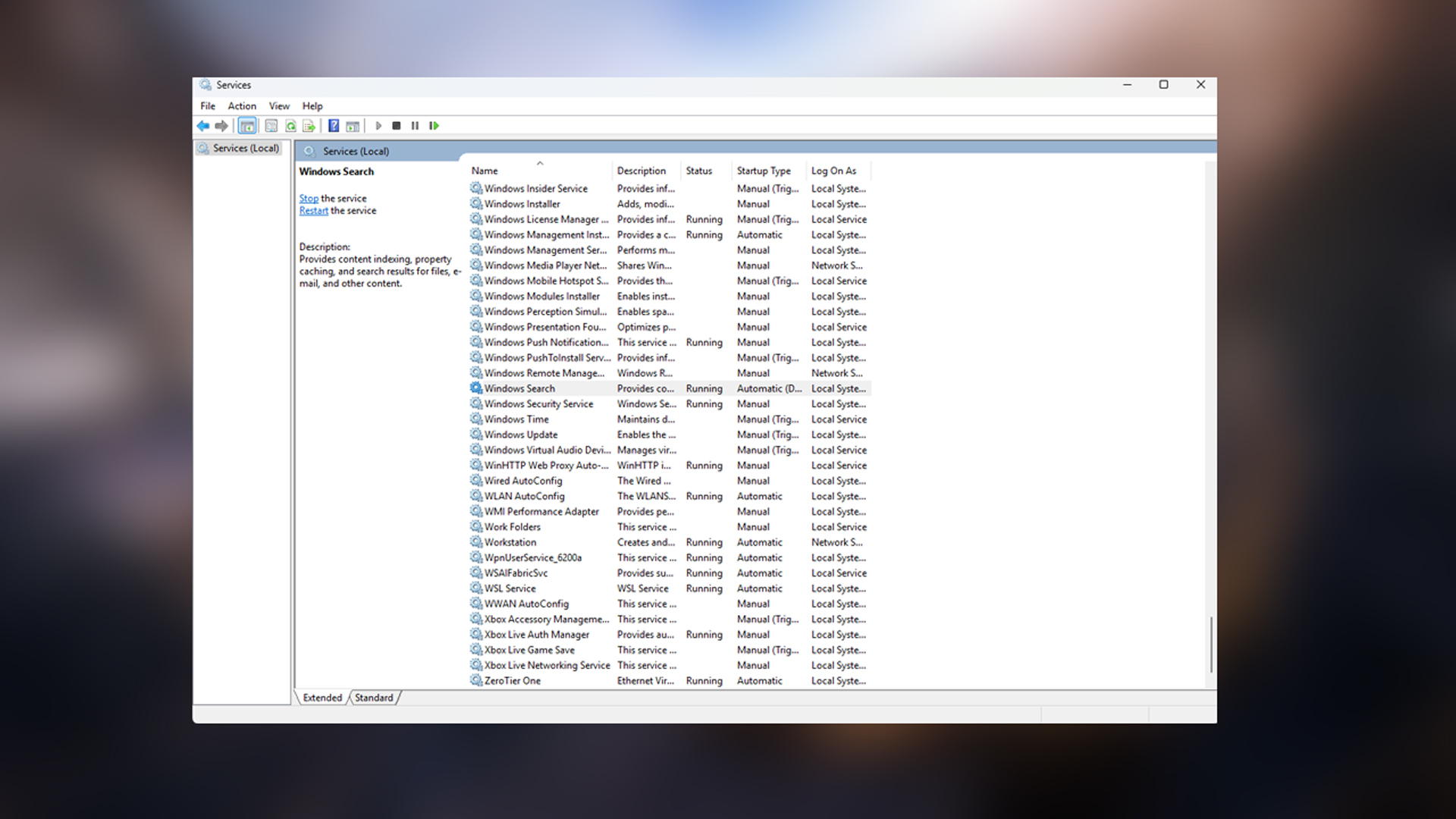Open the File menu
The width and height of the screenshot is (1456, 819).
(x=208, y=106)
